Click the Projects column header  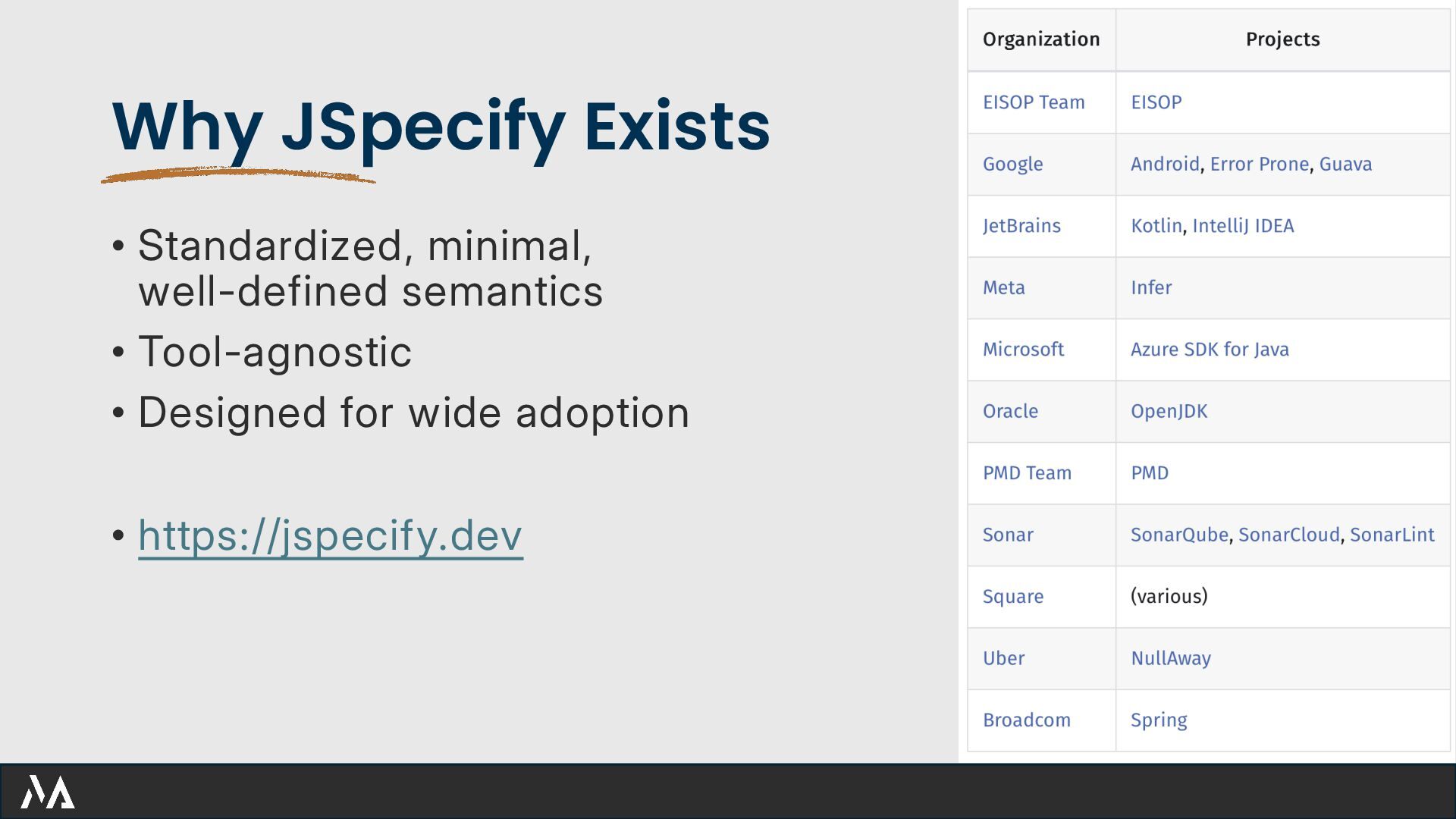click(x=1282, y=39)
